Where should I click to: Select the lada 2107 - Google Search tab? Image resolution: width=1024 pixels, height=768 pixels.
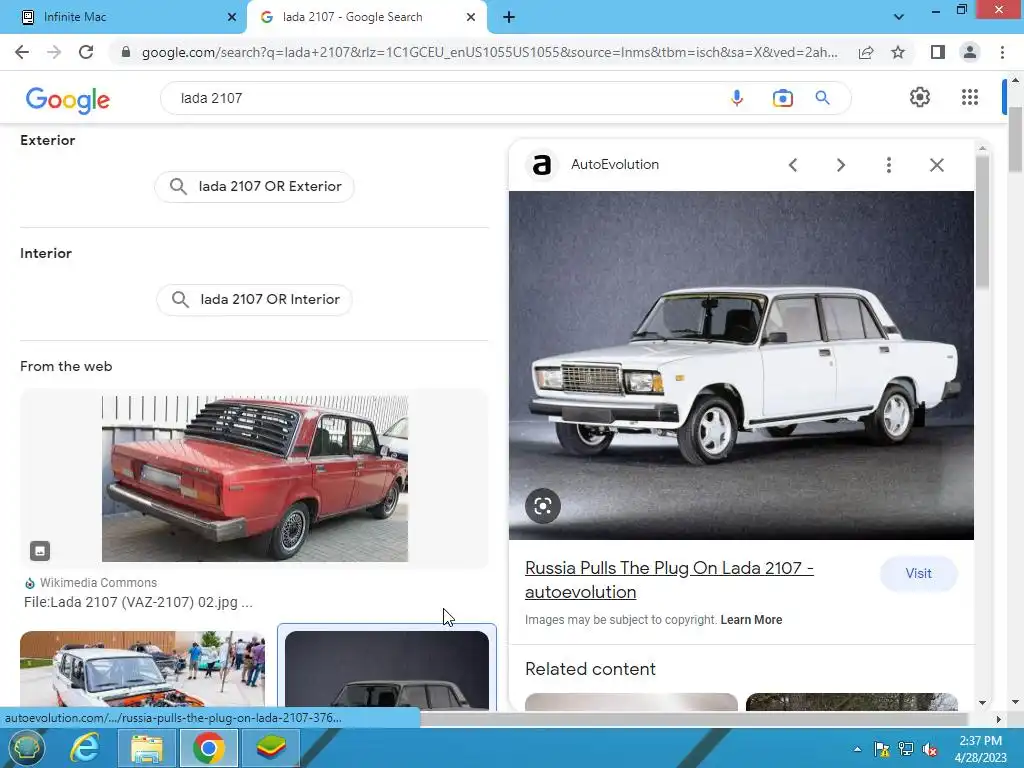pos(366,17)
